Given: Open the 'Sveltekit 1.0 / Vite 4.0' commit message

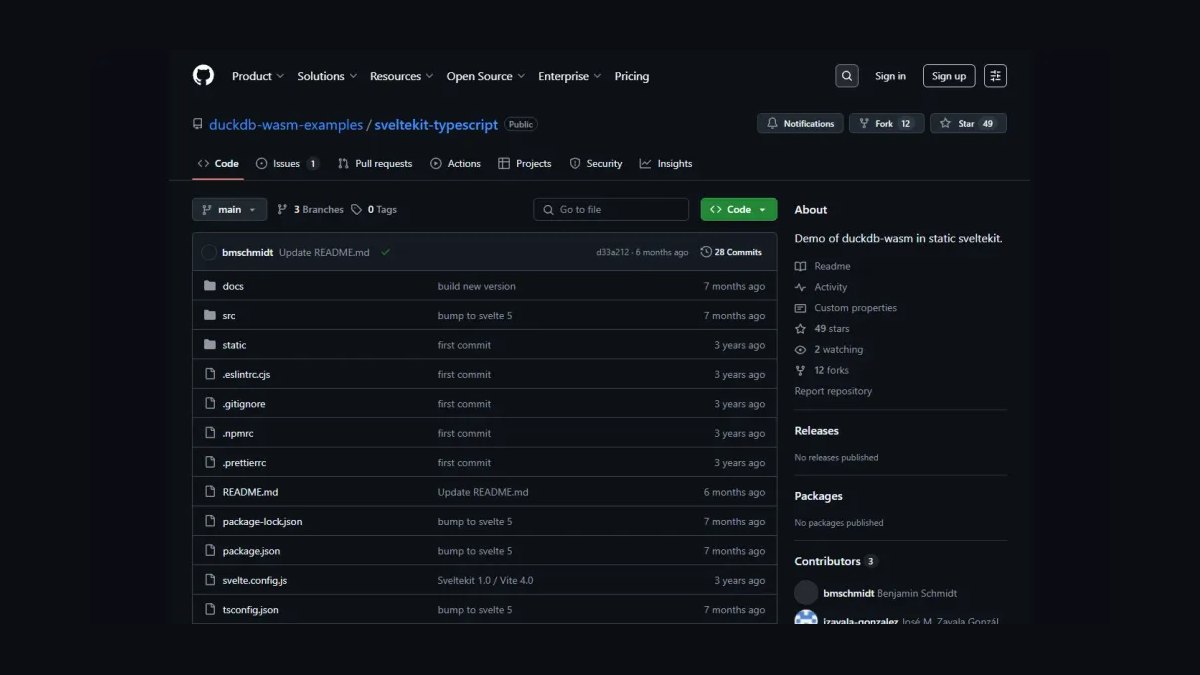Looking at the screenshot, I should tap(485, 581).
